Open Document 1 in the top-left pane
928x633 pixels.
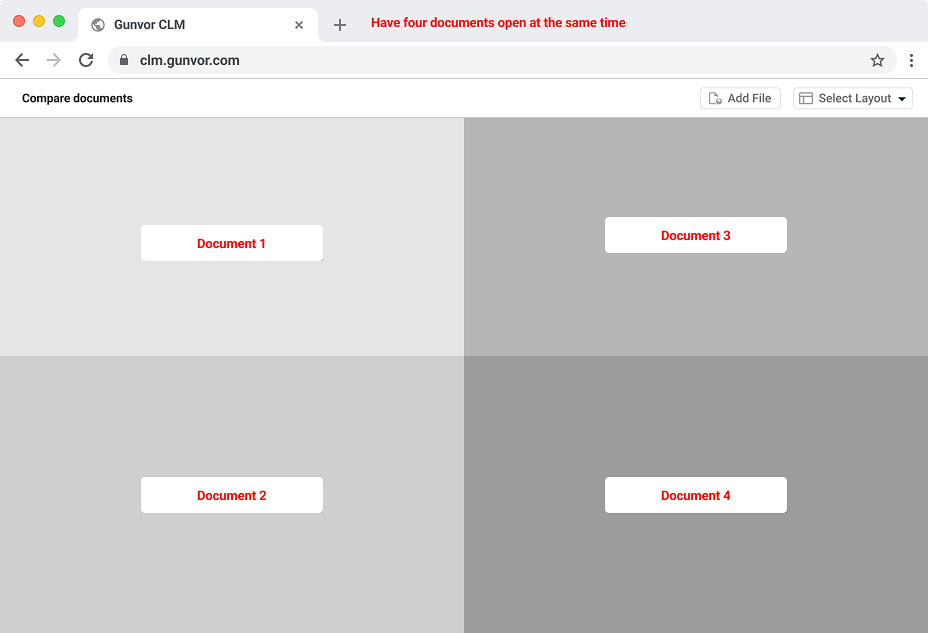point(231,243)
